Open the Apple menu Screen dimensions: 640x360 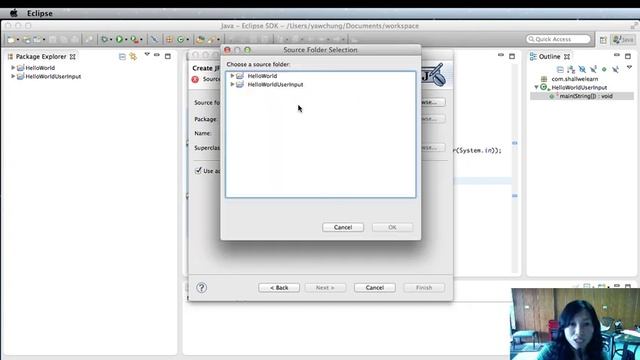coord(13,13)
